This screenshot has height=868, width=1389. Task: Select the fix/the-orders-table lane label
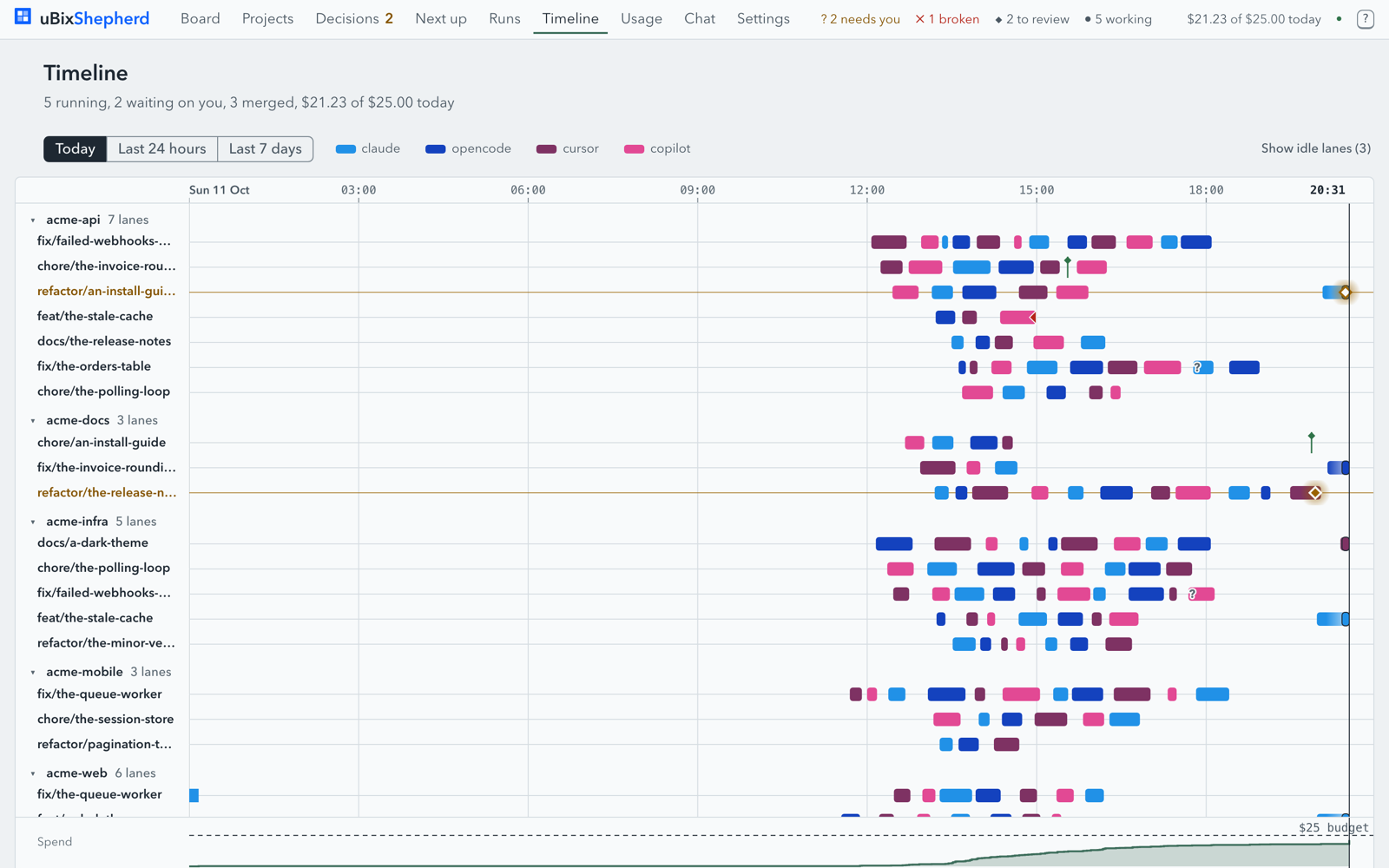94,367
